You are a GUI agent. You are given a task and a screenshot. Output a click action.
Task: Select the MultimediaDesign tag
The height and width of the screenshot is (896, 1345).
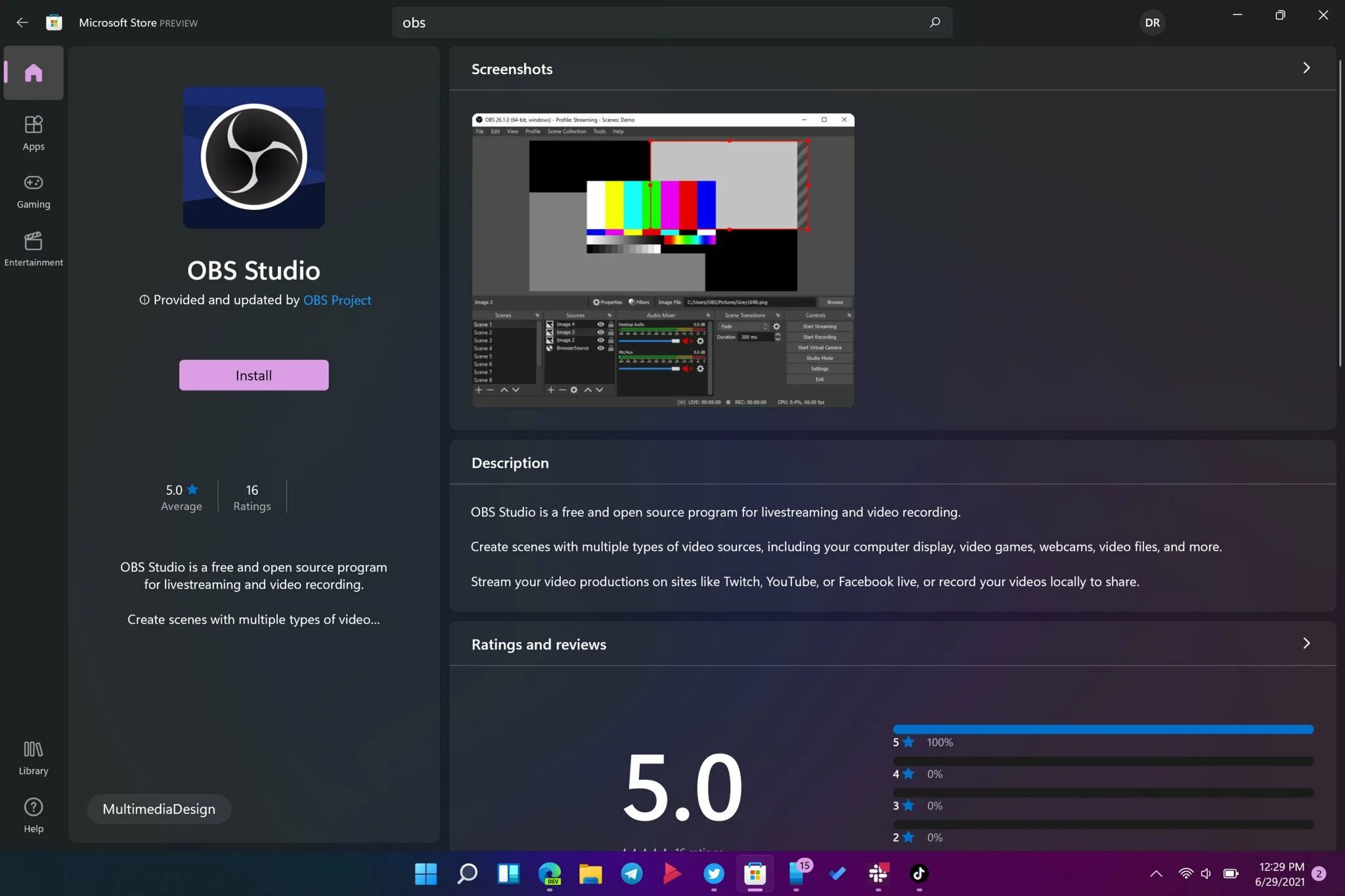[158, 808]
